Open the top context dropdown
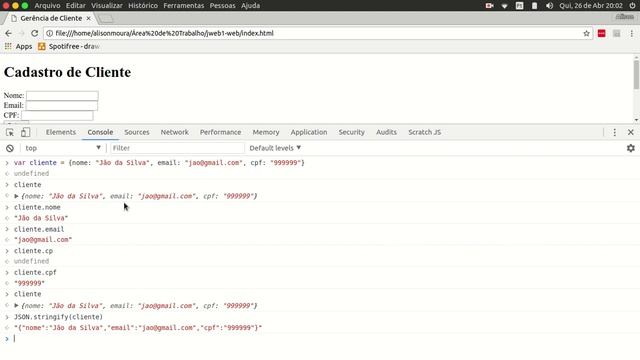Screen dimensions: 640x360 pyautogui.click(x=63, y=148)
